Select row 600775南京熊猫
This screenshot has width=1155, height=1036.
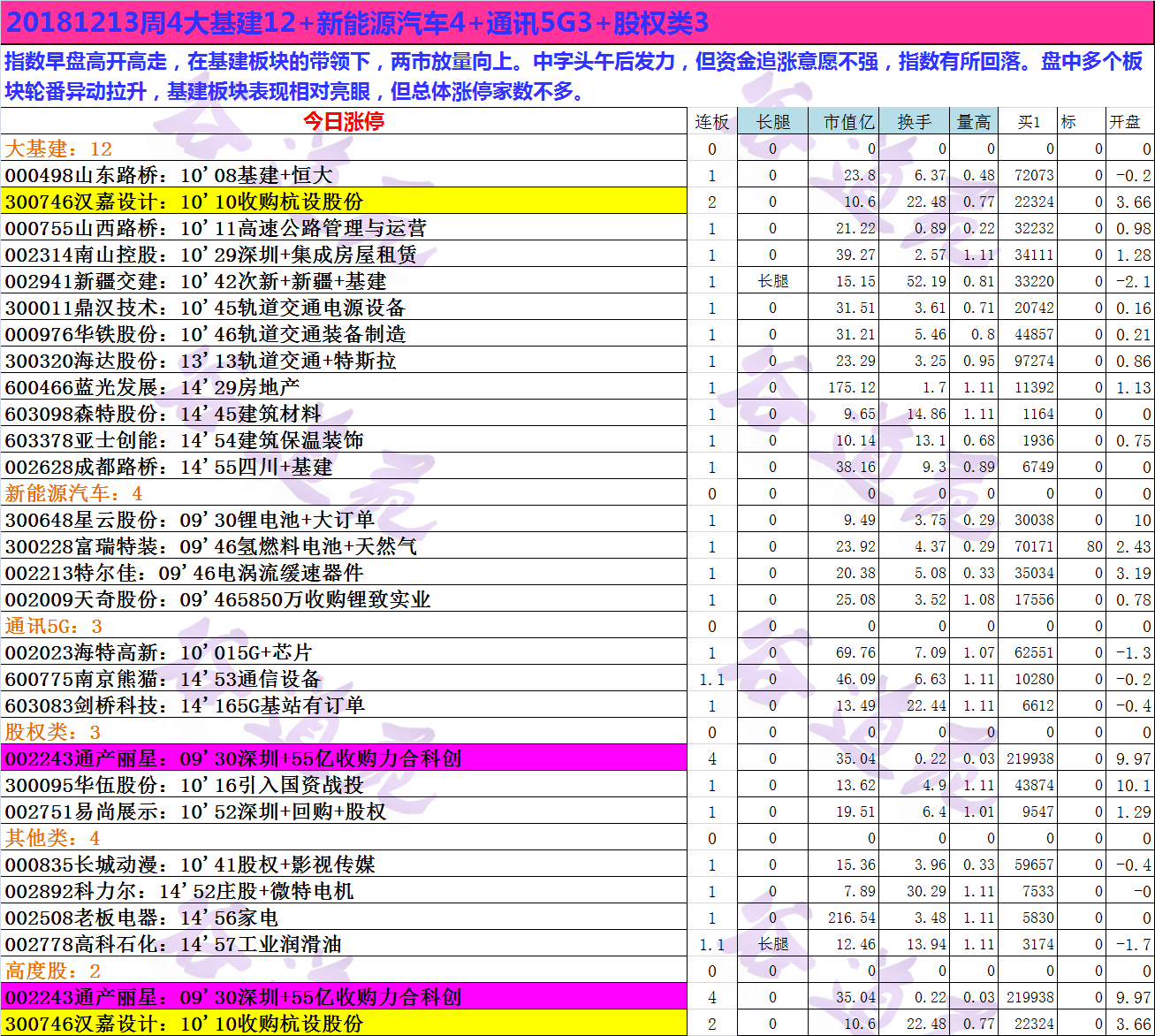344,678
